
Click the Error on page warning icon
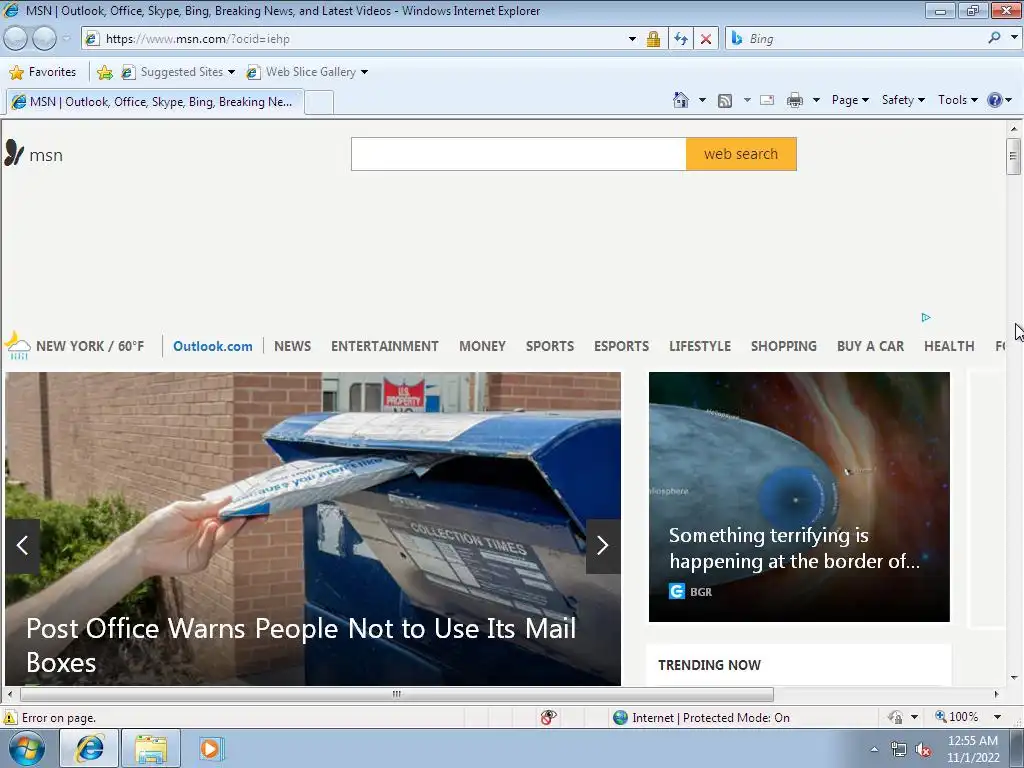(9, 718)
